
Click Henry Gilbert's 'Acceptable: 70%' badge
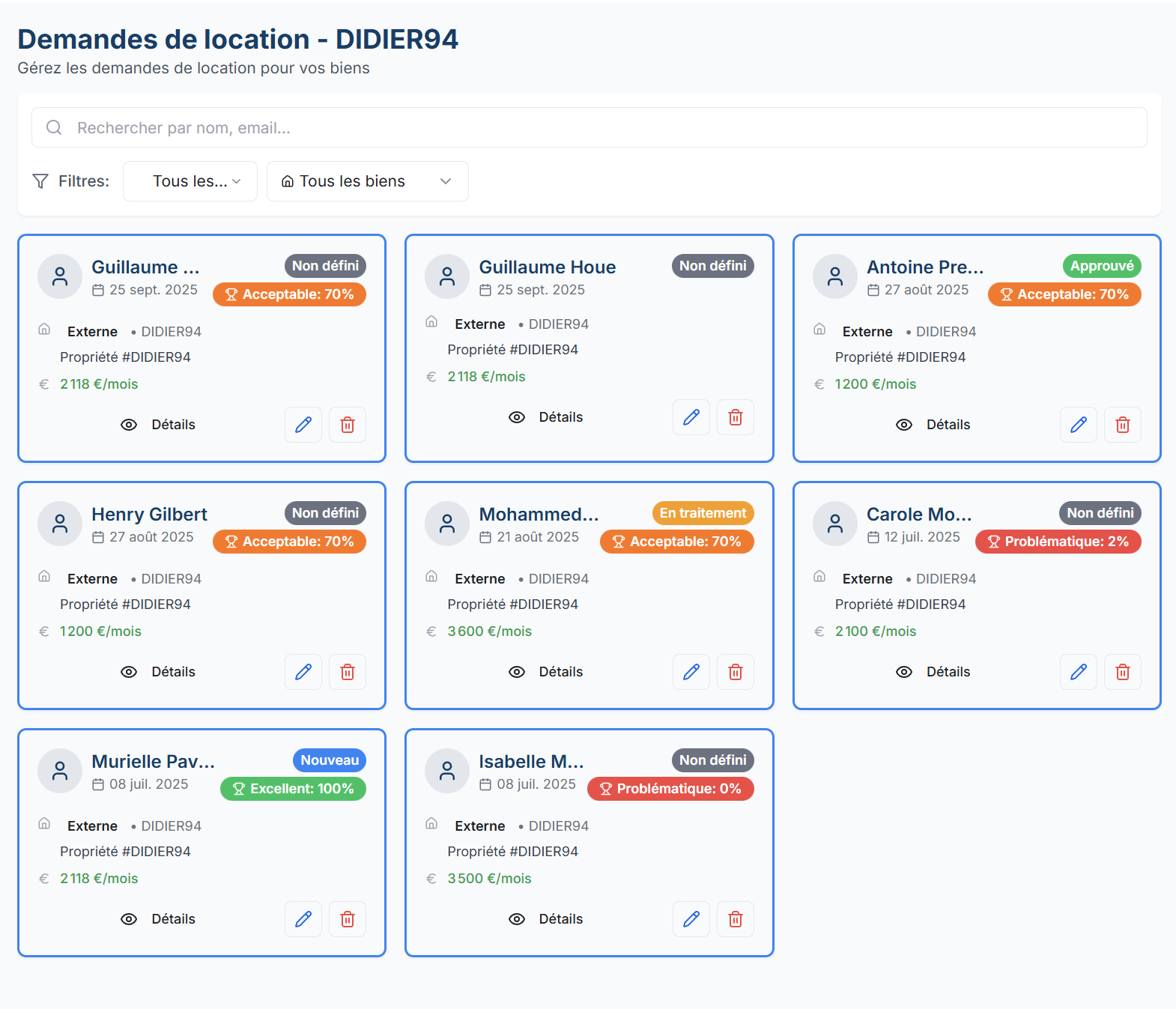tap(289, 542)
